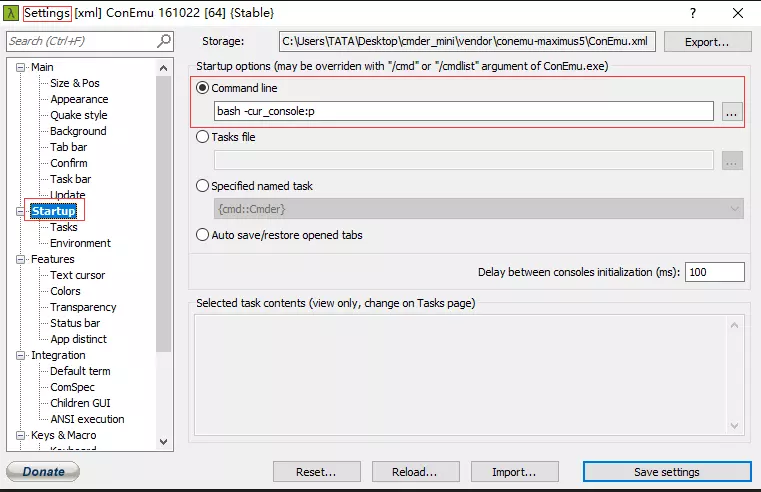Open the Transparency settings page

(83, 307)
